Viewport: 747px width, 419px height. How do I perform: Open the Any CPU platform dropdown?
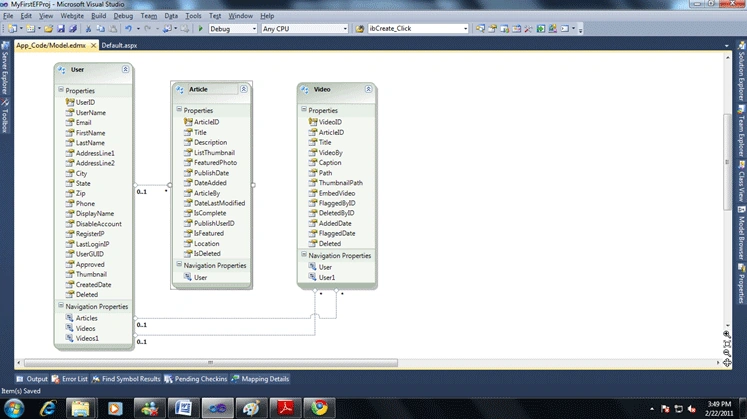click(x=345, y=29)
